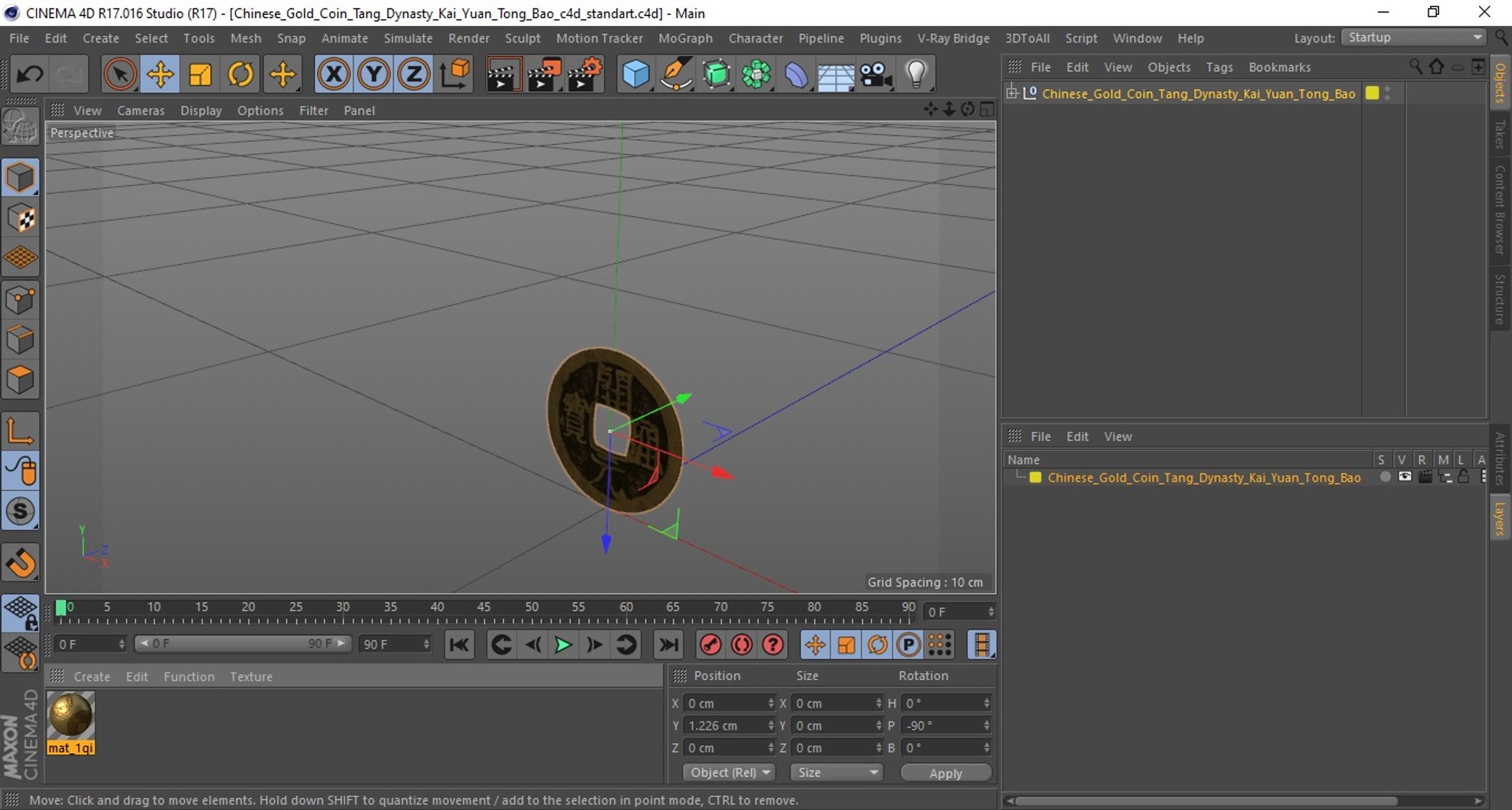Screen dimensions: 1512x810
Task: Add a Cube primitive object
Action: 635,75
